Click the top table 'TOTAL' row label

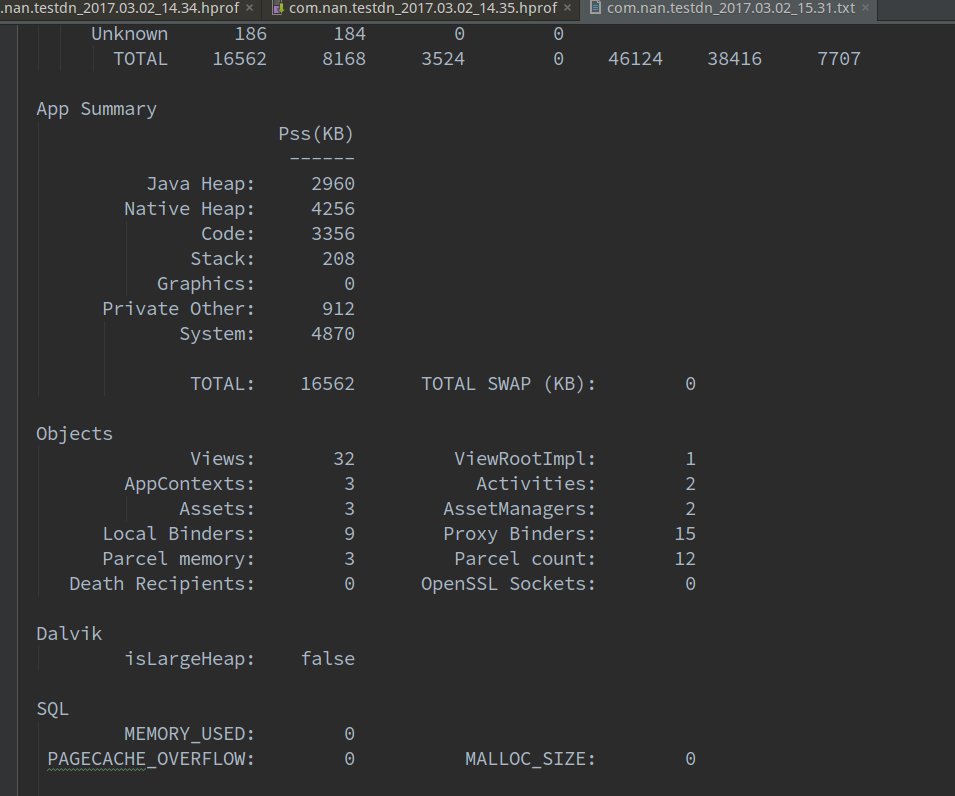[140, 59]
